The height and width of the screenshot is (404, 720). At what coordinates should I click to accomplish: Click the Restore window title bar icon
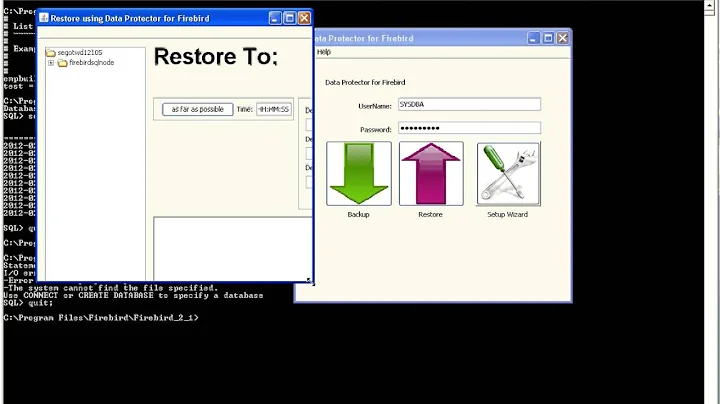pyautogui.click(x=44, y=18)
